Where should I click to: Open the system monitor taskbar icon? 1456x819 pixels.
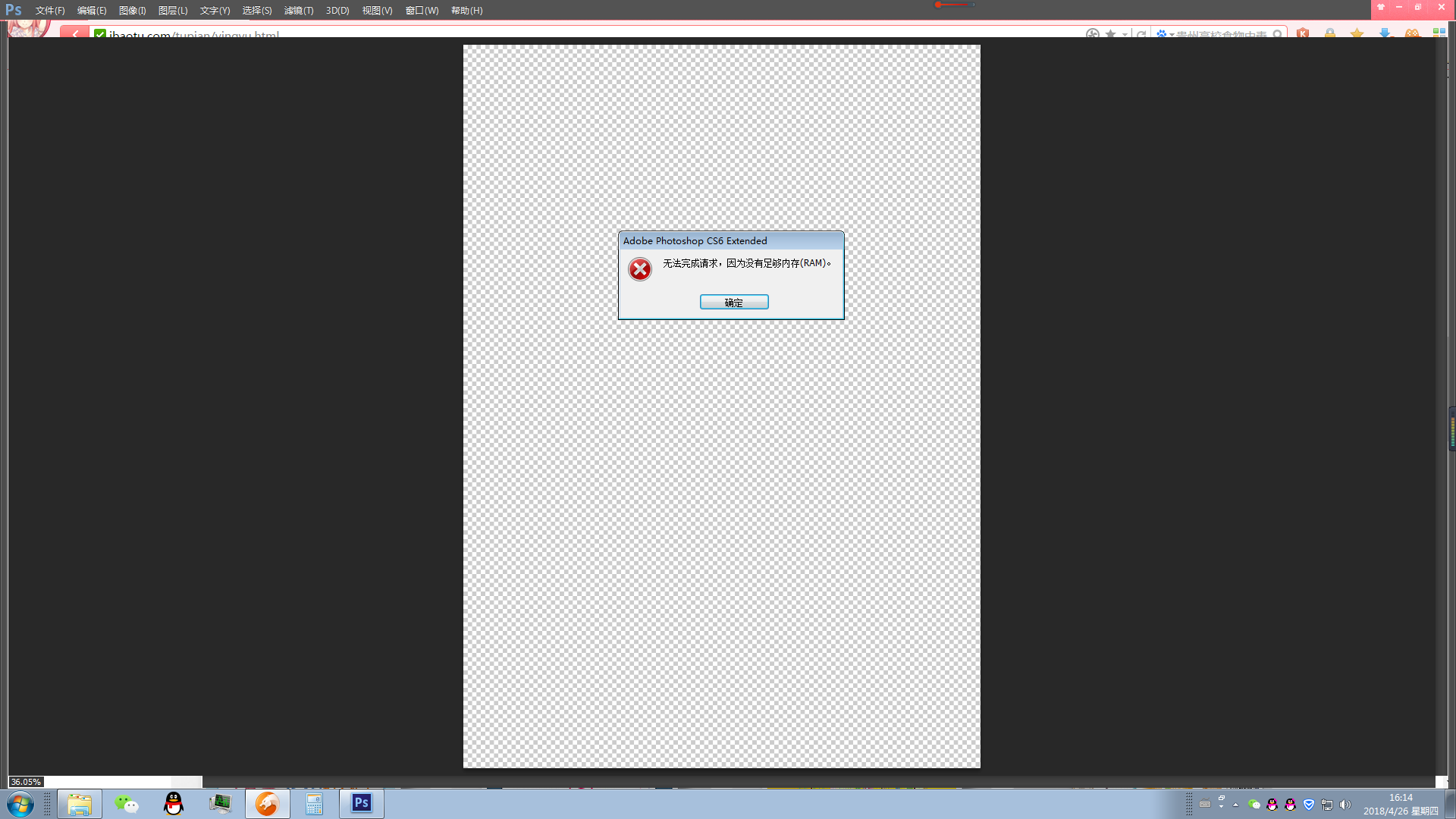click(221, 804)
